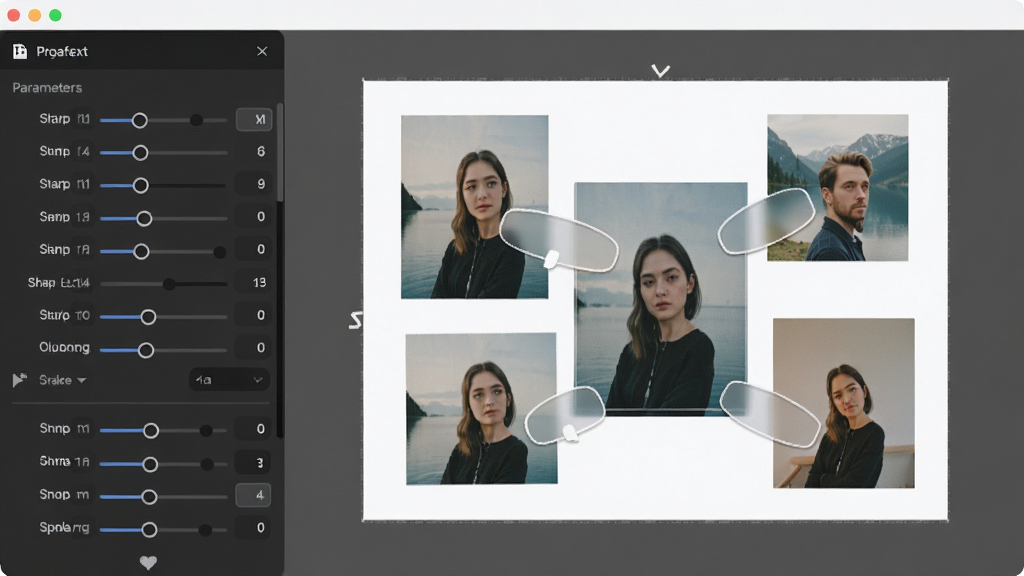Select the value field showing 6

[253, 152]
